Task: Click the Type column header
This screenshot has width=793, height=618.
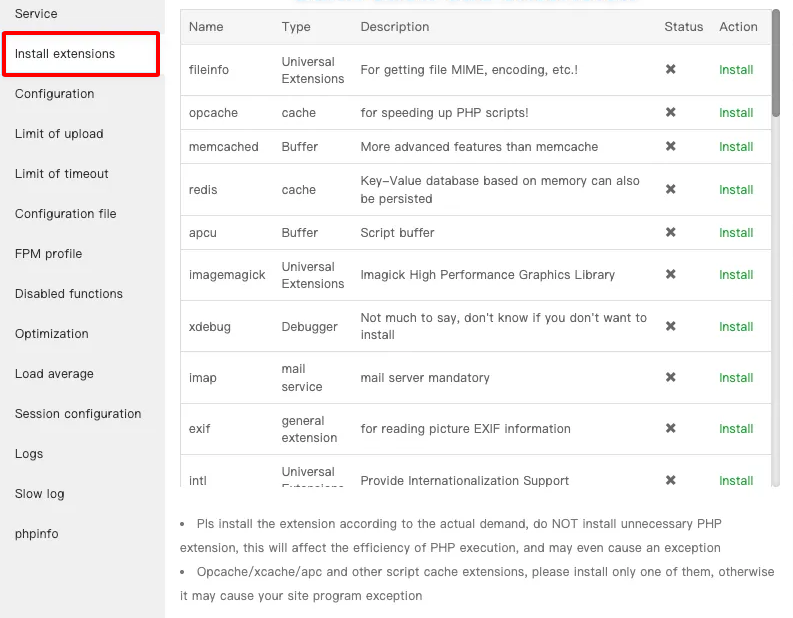Action: click(x=296, y=27)
